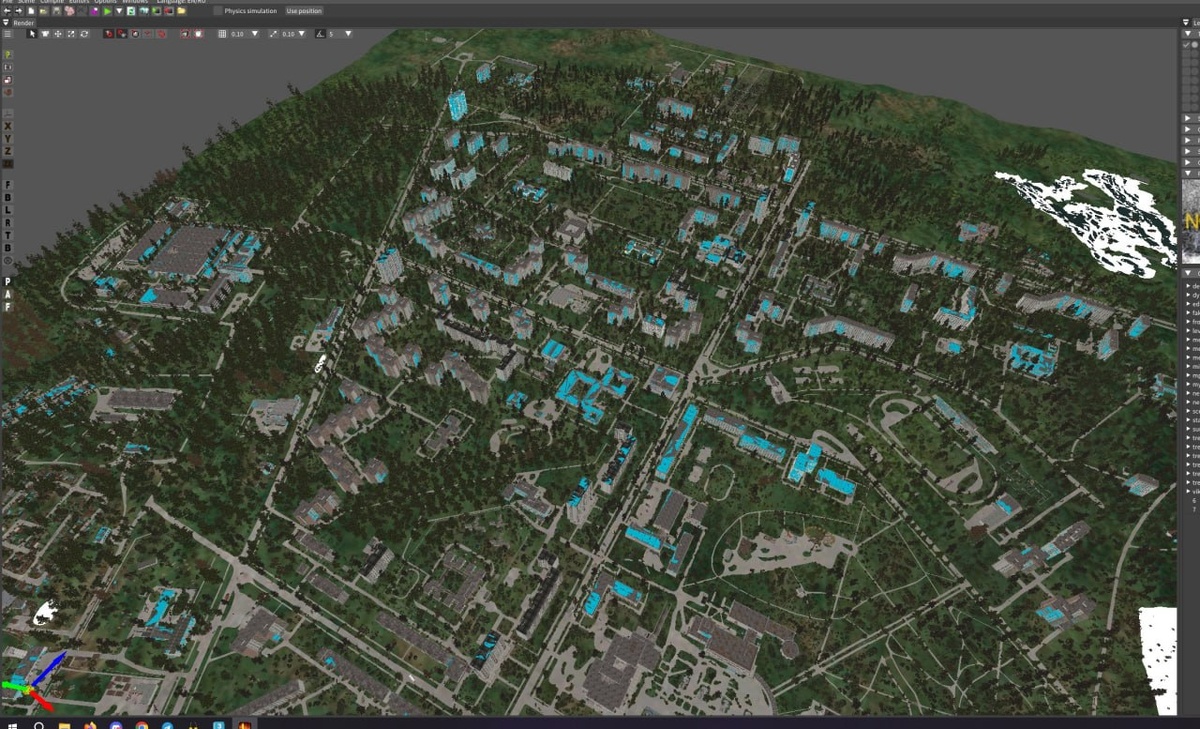
Task: Toggle the Y axis button
Action: (x=8, y=138)
